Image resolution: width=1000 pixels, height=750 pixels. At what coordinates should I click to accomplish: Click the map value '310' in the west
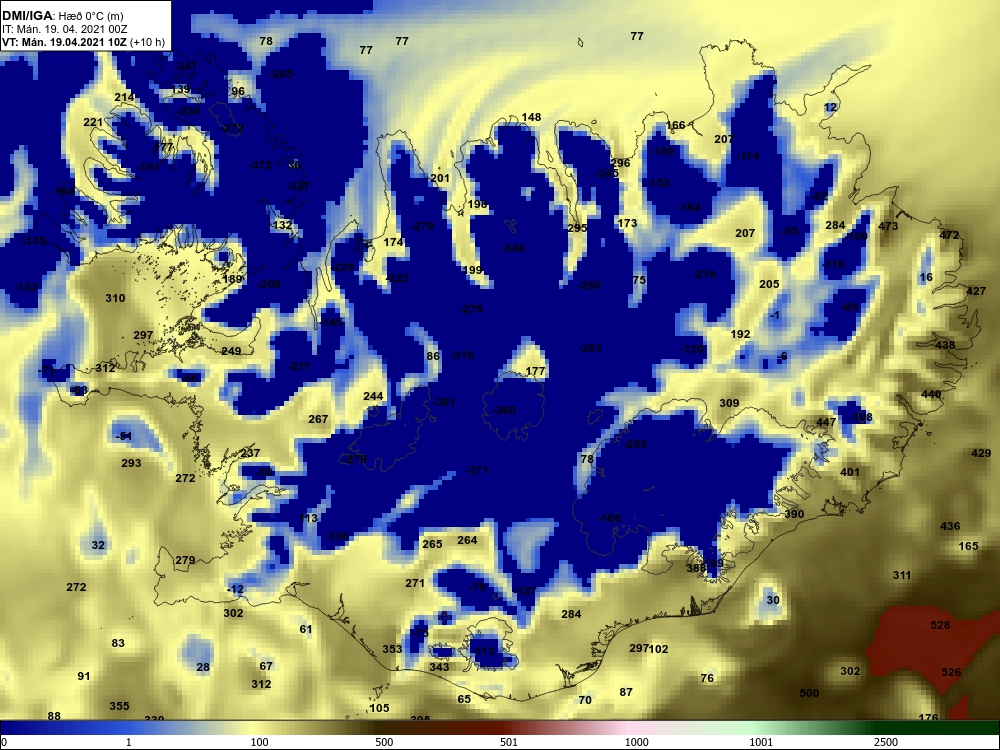pyautogui.click(x=115, y=298)
